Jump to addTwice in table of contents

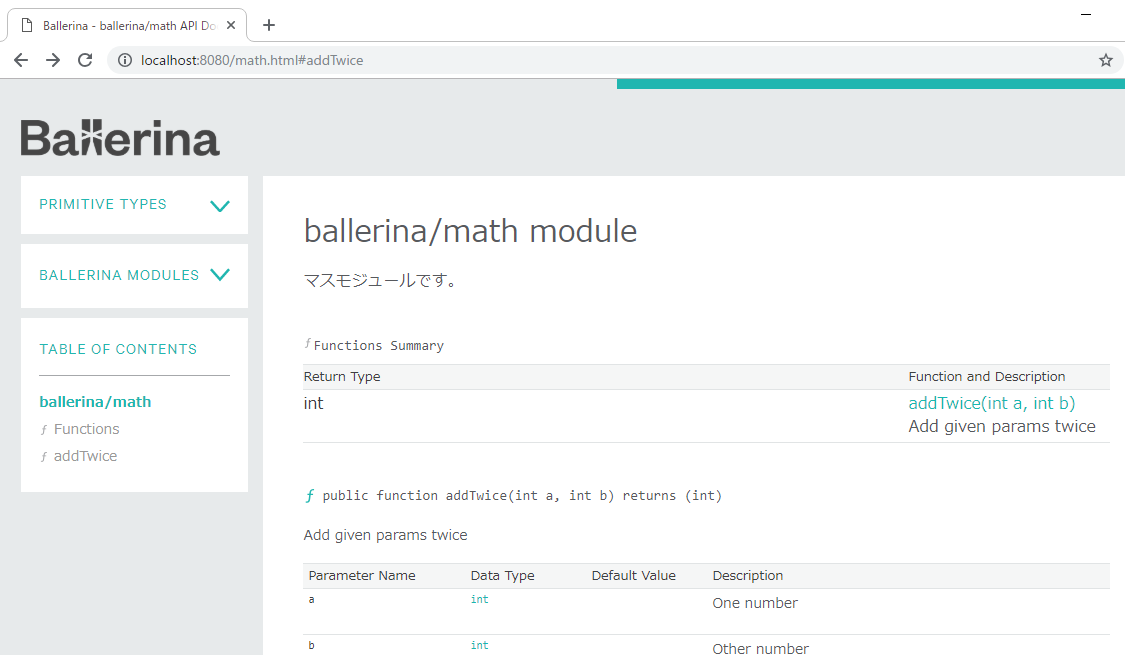tap(85, 456)
